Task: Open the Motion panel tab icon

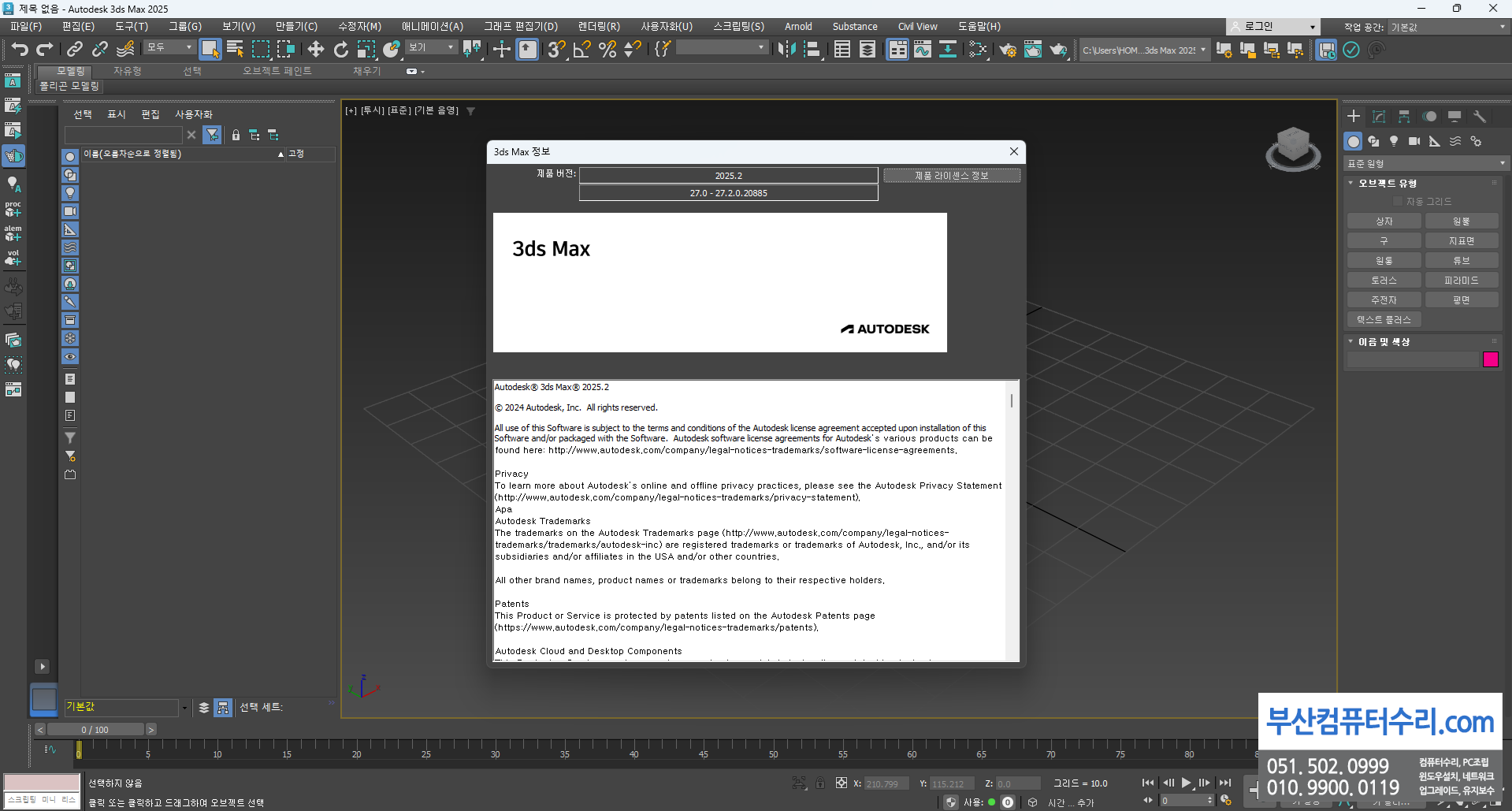Action: [x=1429, y=117]
